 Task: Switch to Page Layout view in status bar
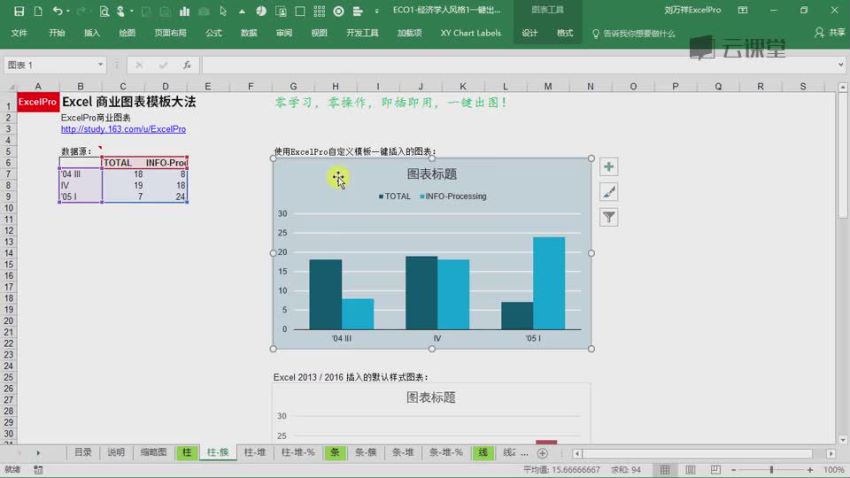click(690, 470)
